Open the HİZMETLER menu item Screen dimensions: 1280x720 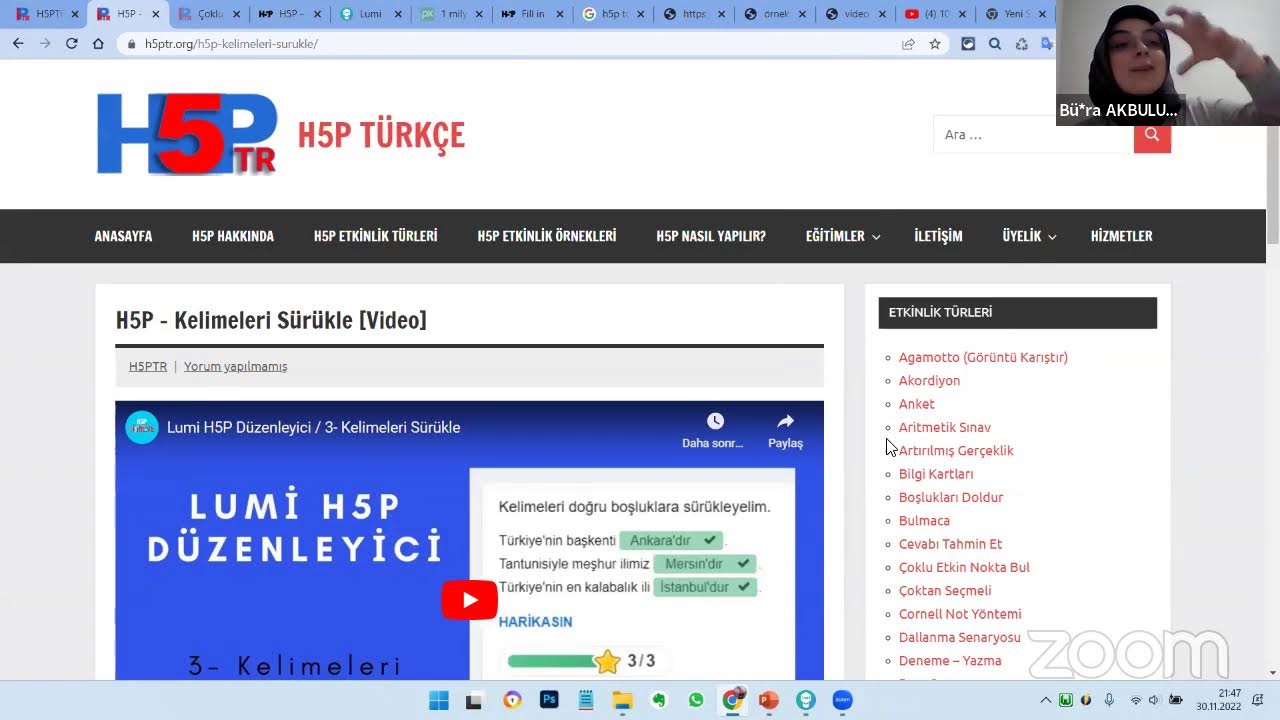(1121, 236)
